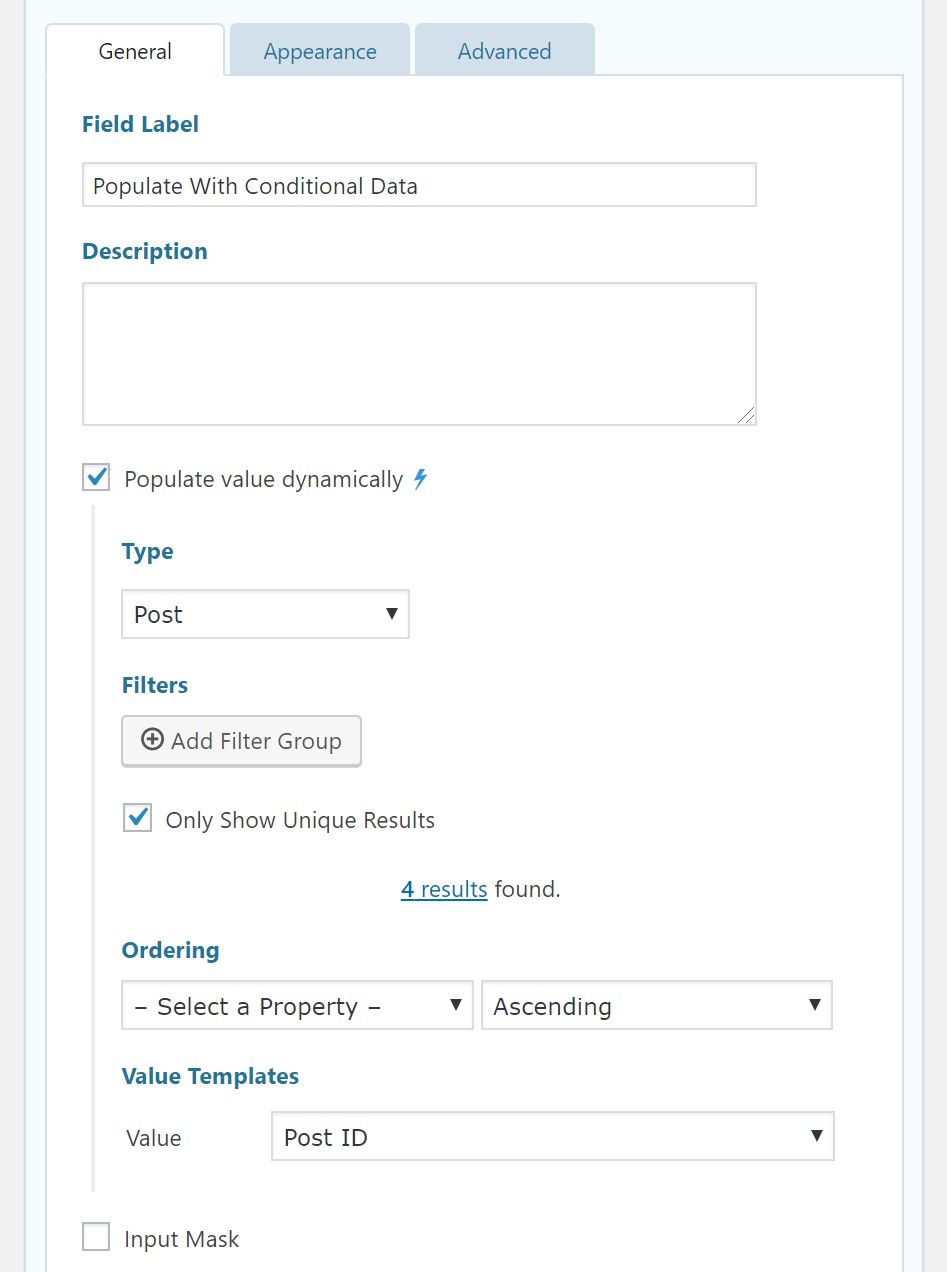Viewport: 947px width, 1272px height.
Task: Expand the Select a Property ordering dropdown
Action: (297, 1006)
